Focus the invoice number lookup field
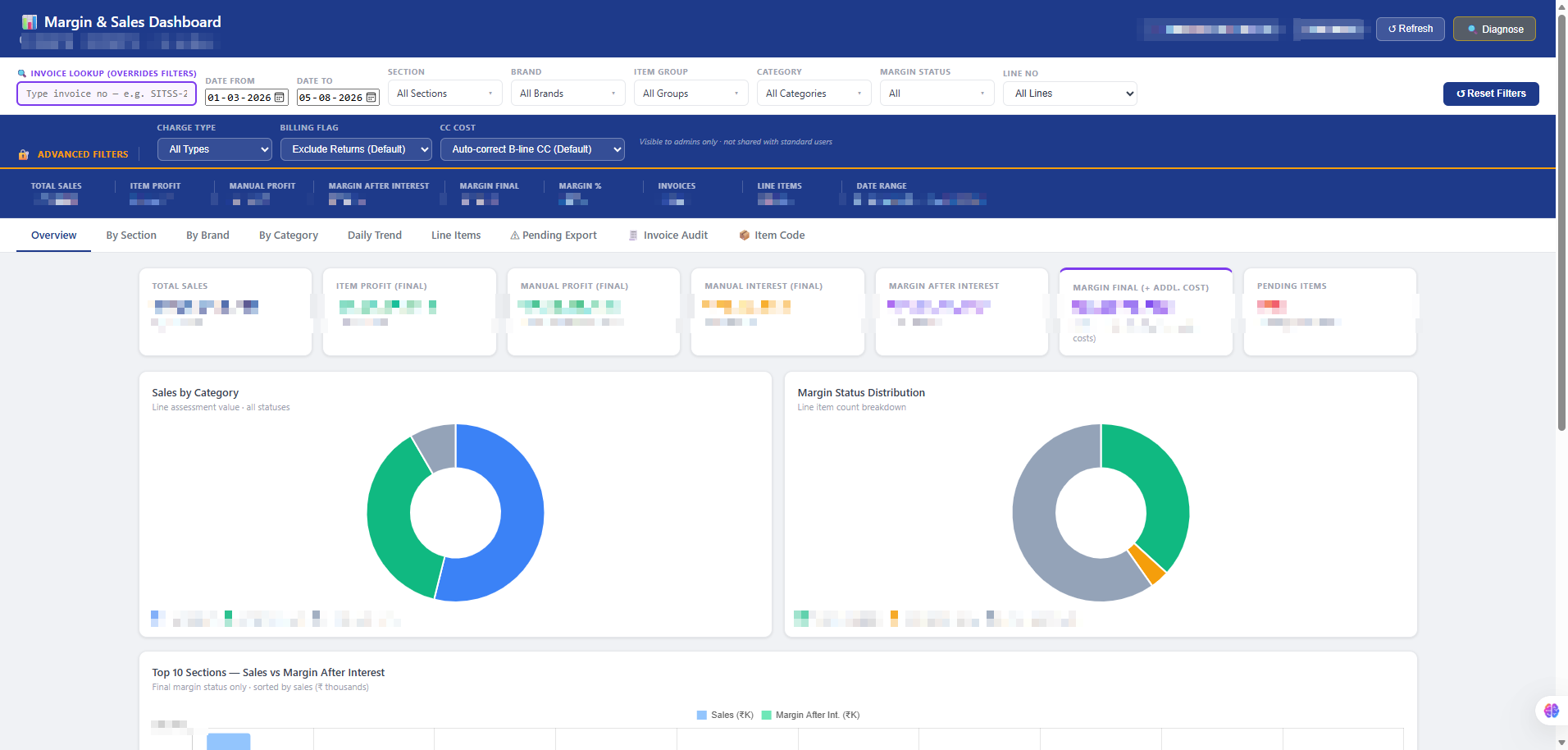 pyautogui.click(x=107, y=94)
